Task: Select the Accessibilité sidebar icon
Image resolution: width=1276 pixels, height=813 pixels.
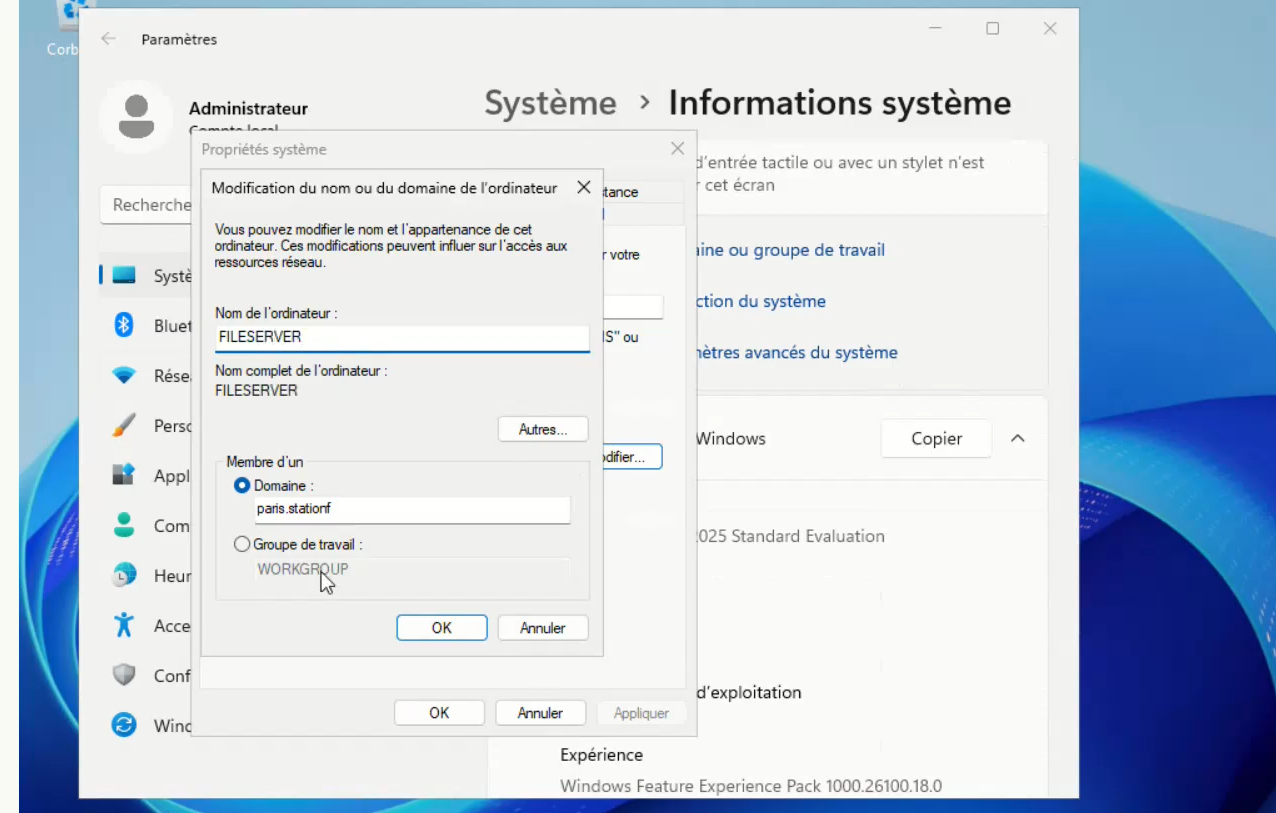Action: 124,625
